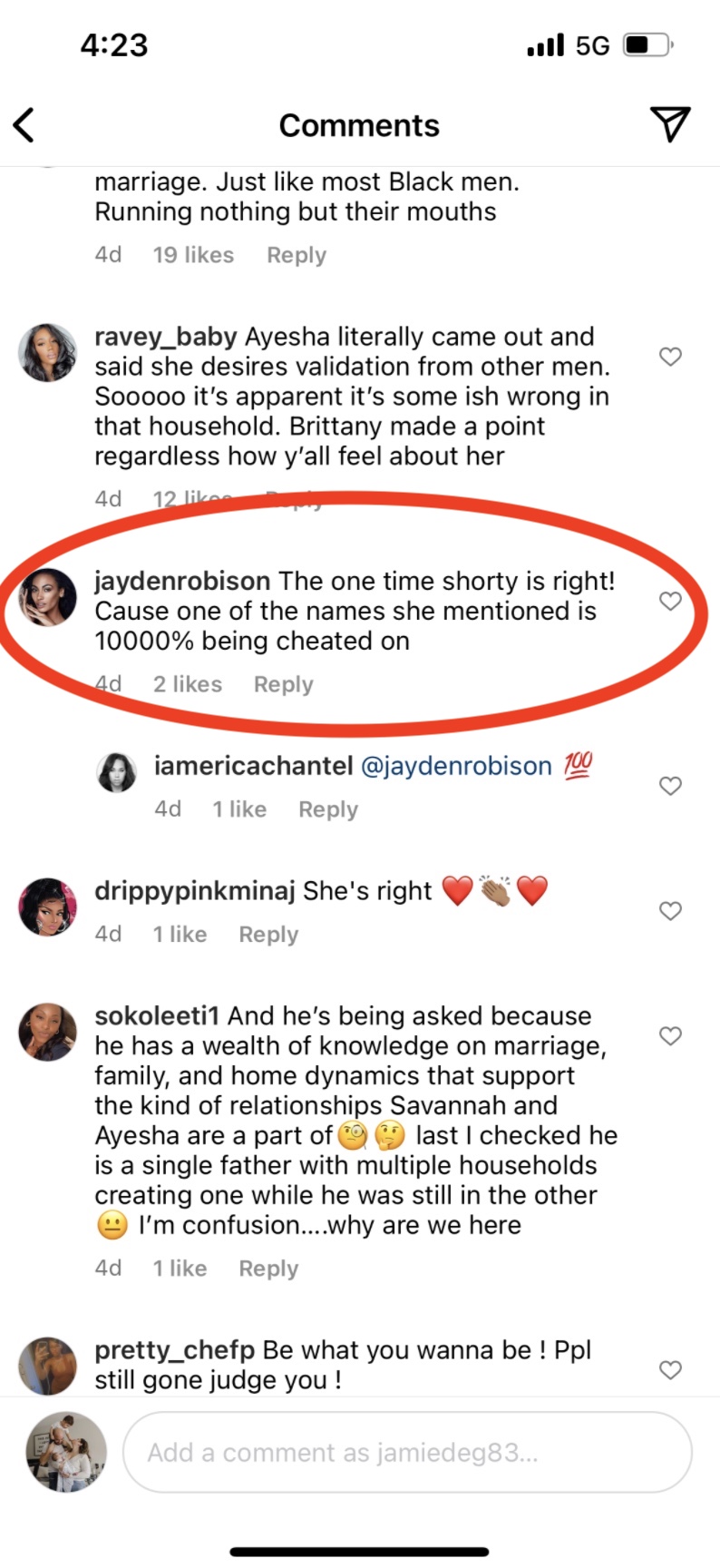Focus the Add a comment field

406,1453
